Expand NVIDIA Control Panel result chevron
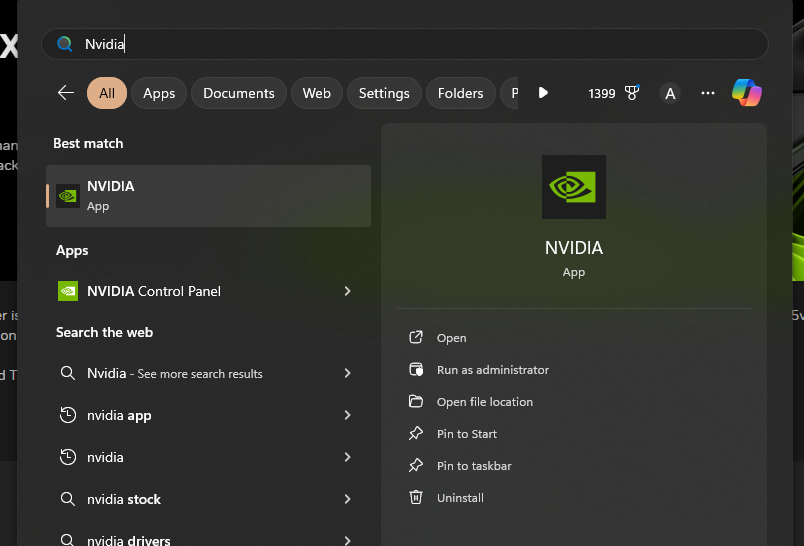 coord(347,291)
